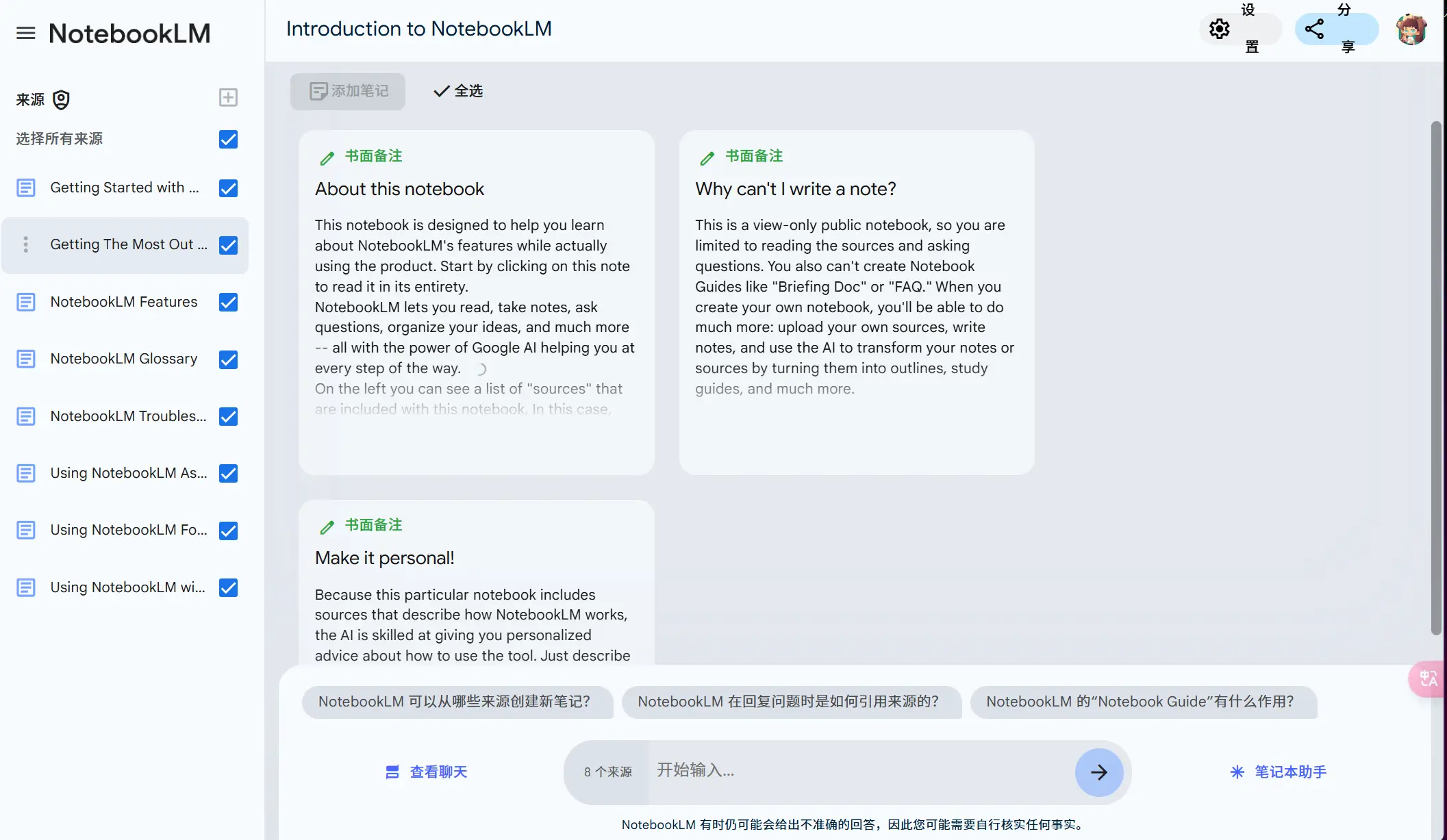Uncheck the select all sources checkbox
The width and height of the screenshot is (1447, 840).
click(228, 139)
